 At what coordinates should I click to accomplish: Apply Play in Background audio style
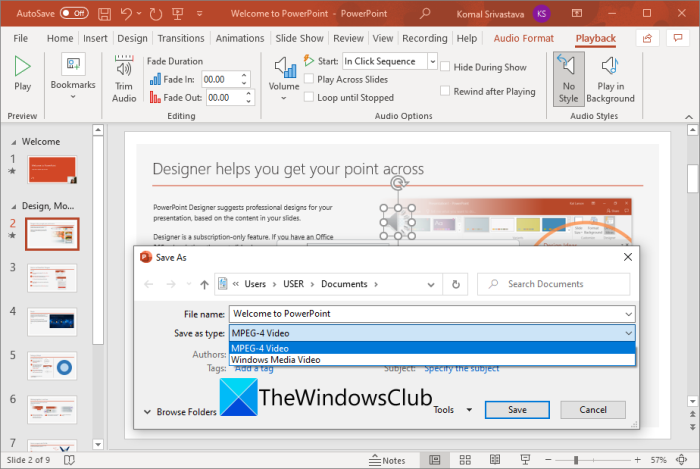[x=610, y=79]
